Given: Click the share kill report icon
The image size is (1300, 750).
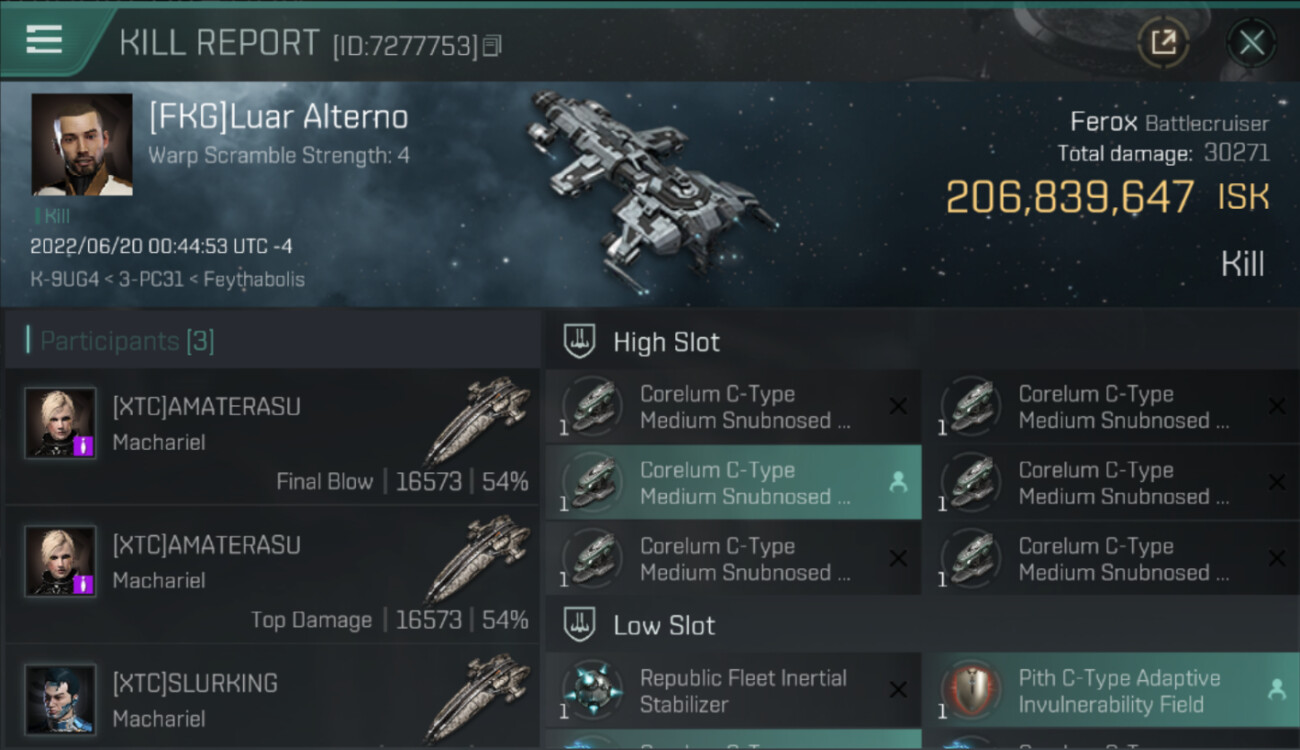Looking at the screenshot, I should click(x=1163, y=42).
